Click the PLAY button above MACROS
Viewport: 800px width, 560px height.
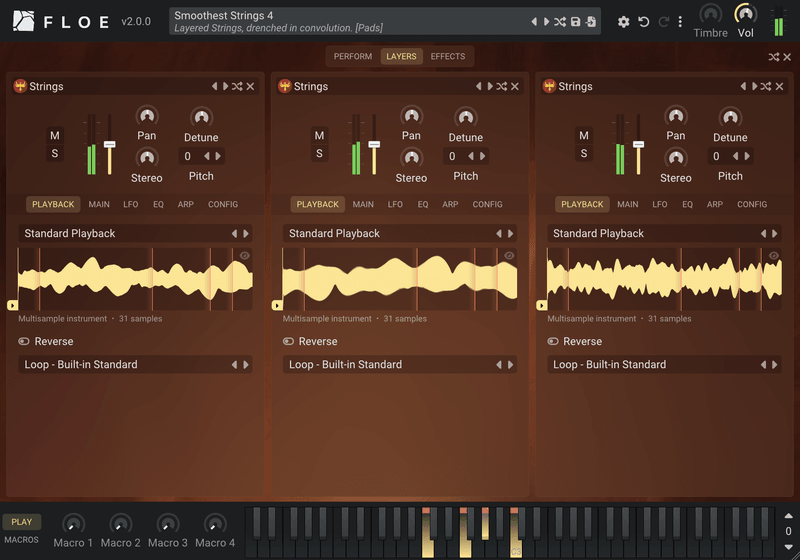pyautogui.click(x=21, y=522)
